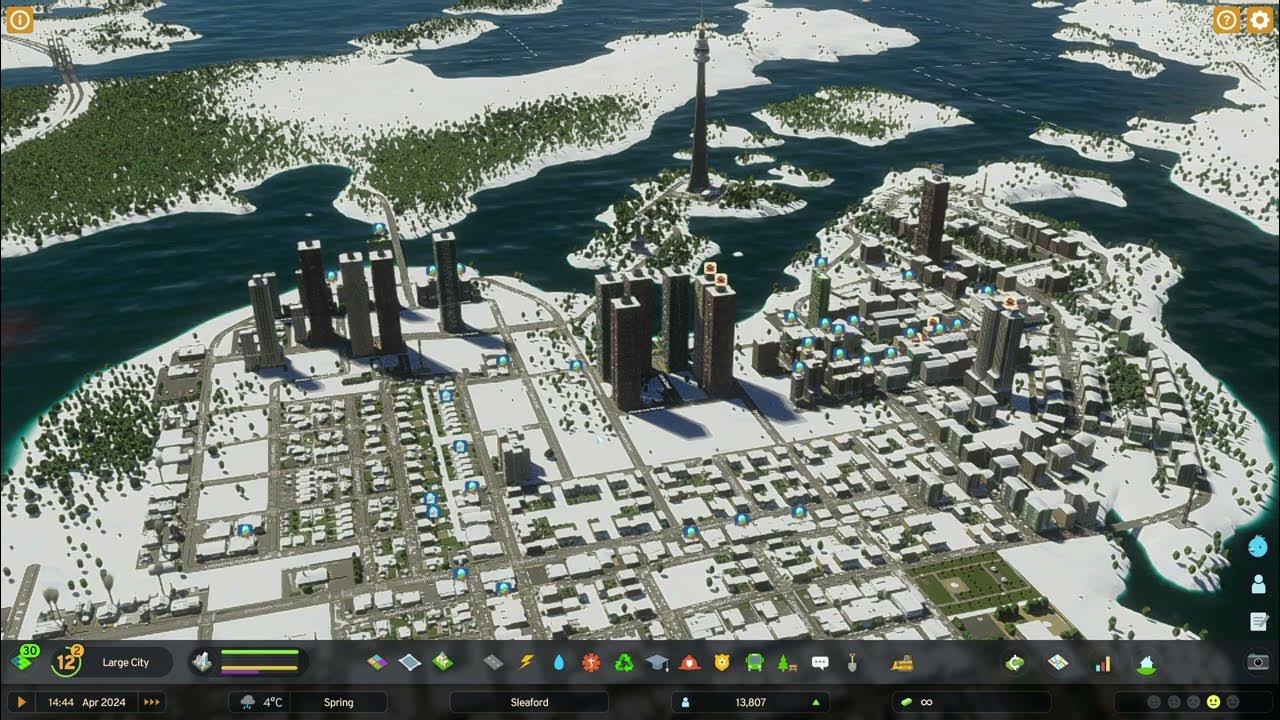Increase game speed with triple chevrons

point(154,701)
